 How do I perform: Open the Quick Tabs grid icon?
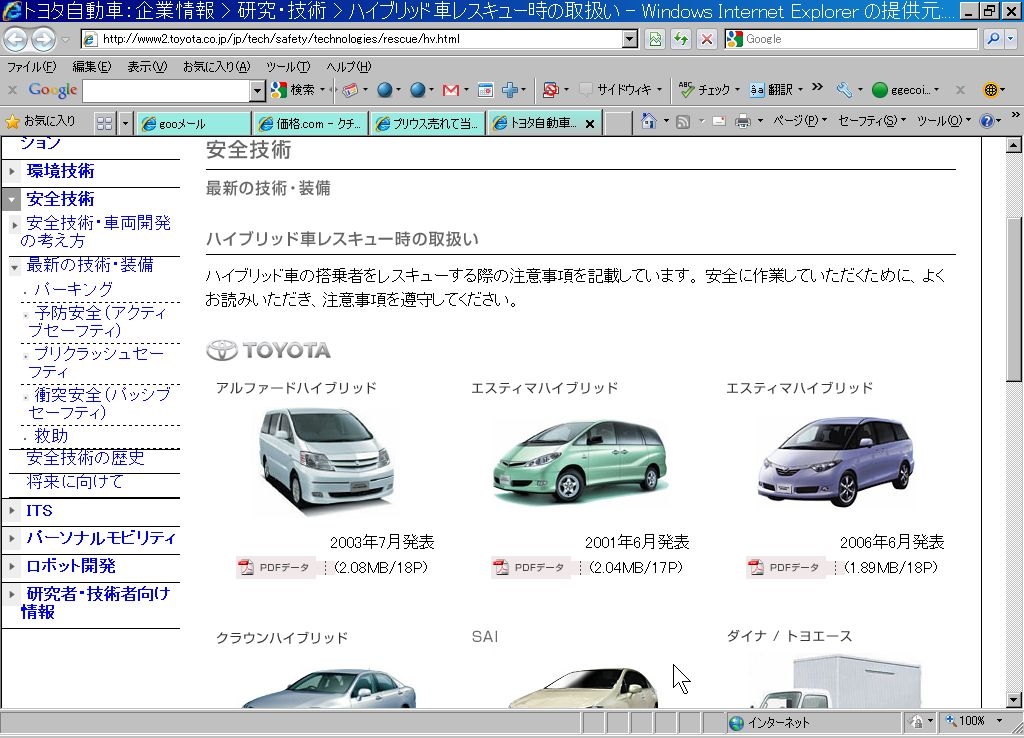click(x=104, y=123)
